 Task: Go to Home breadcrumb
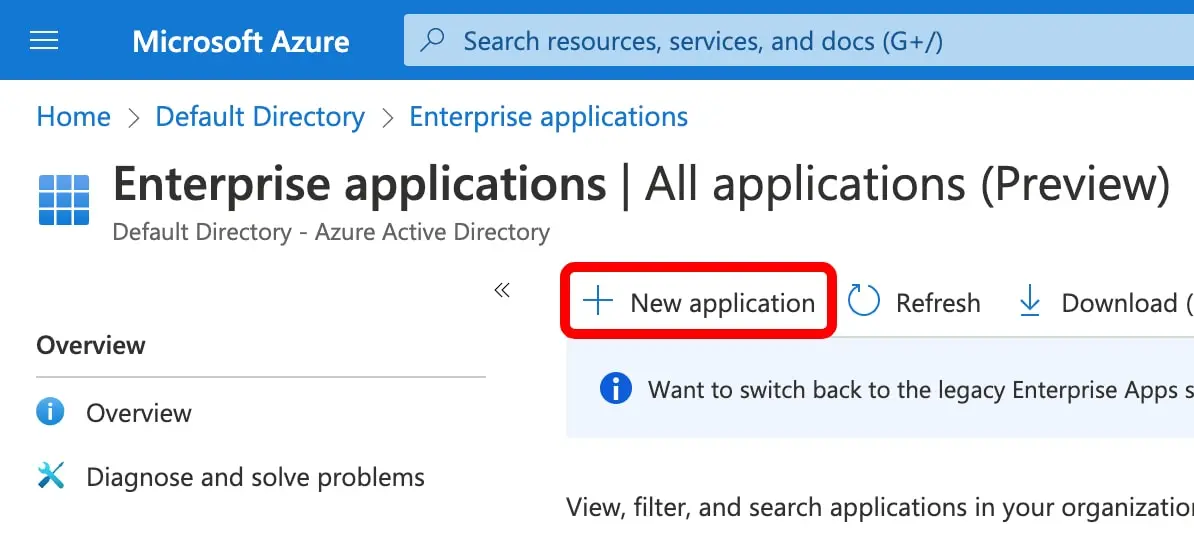(x=74, y=117)
